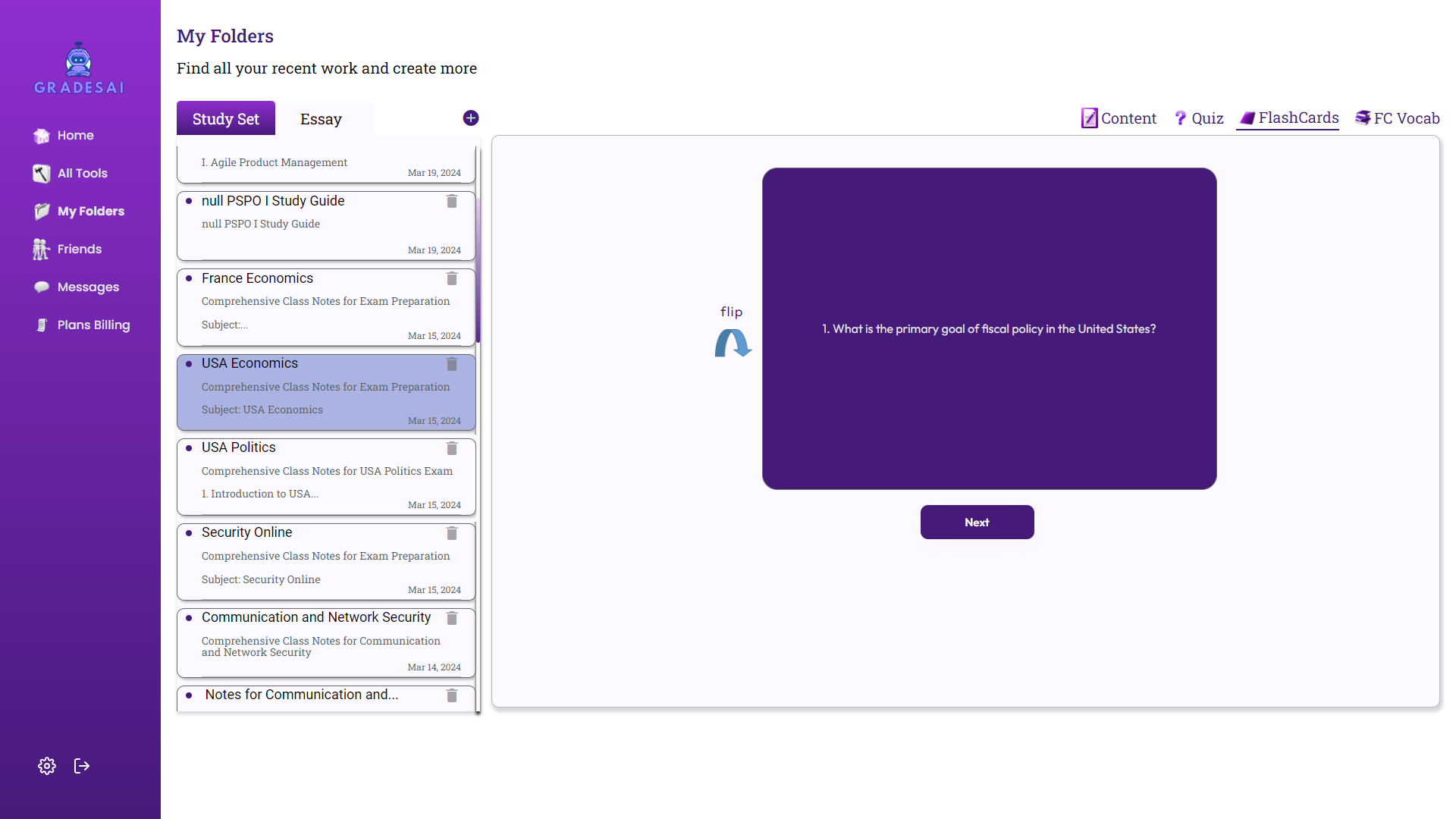Go to All Tools page
1456x819 pixels.
point(82,173)
